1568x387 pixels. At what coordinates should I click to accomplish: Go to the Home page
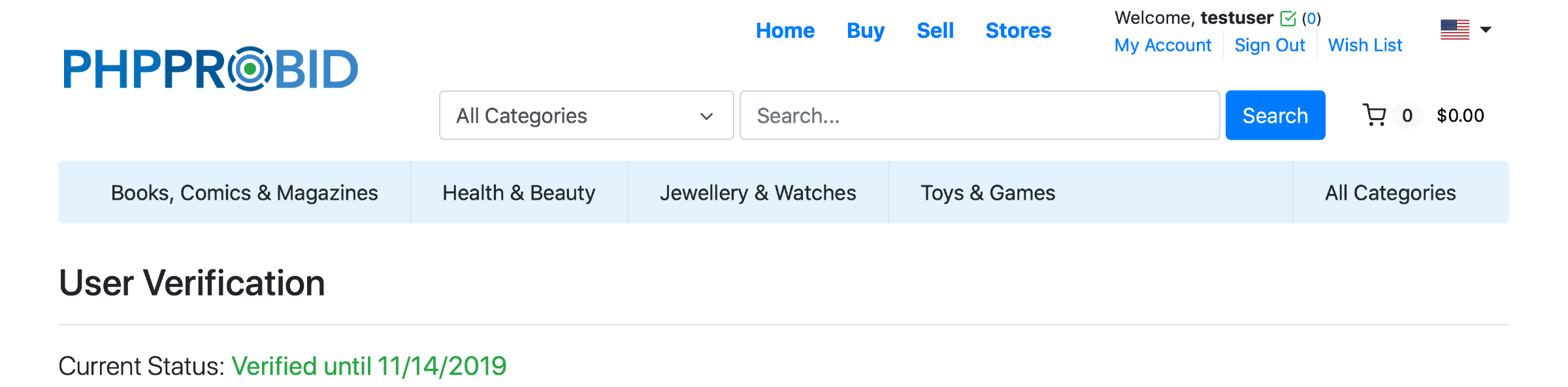coord(785,31)
